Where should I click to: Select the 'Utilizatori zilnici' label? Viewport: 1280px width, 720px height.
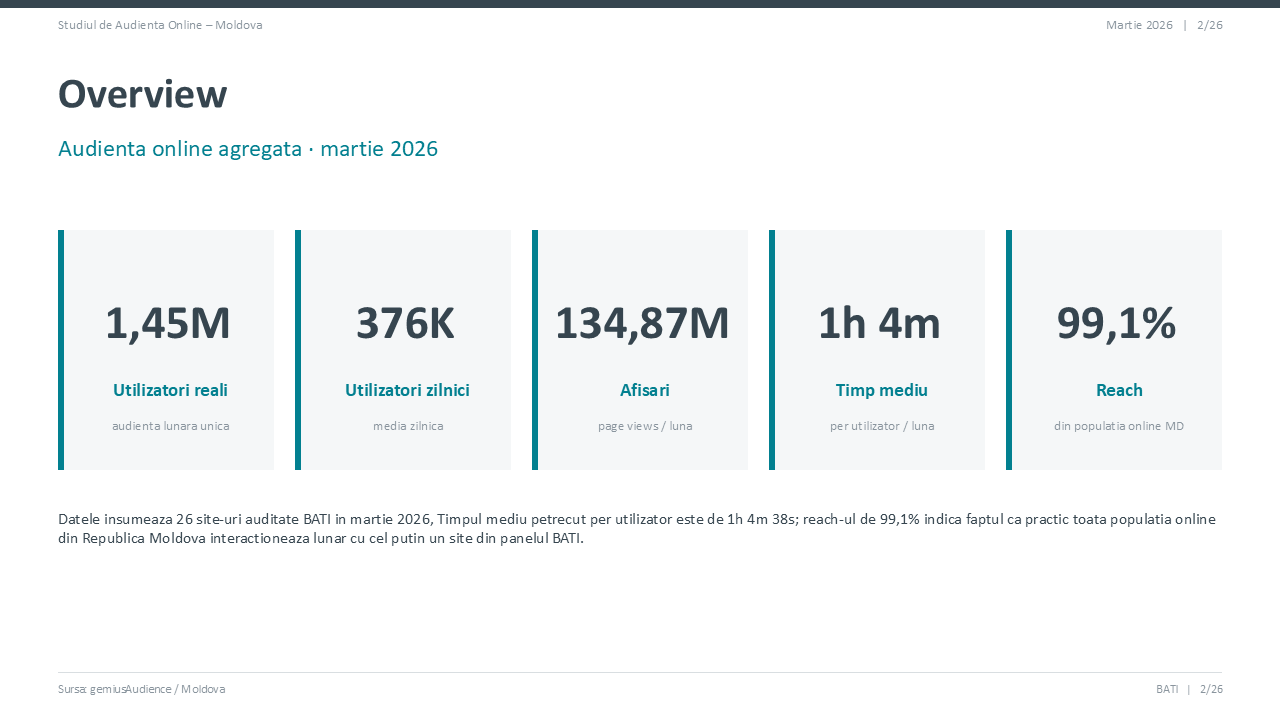click(x=407, y=390)
